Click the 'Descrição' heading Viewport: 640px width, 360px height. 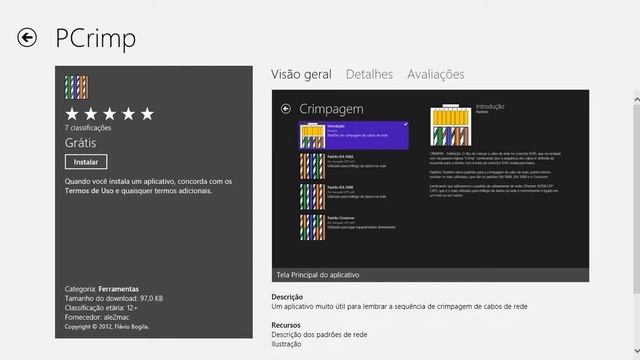(x=287, y=297)
